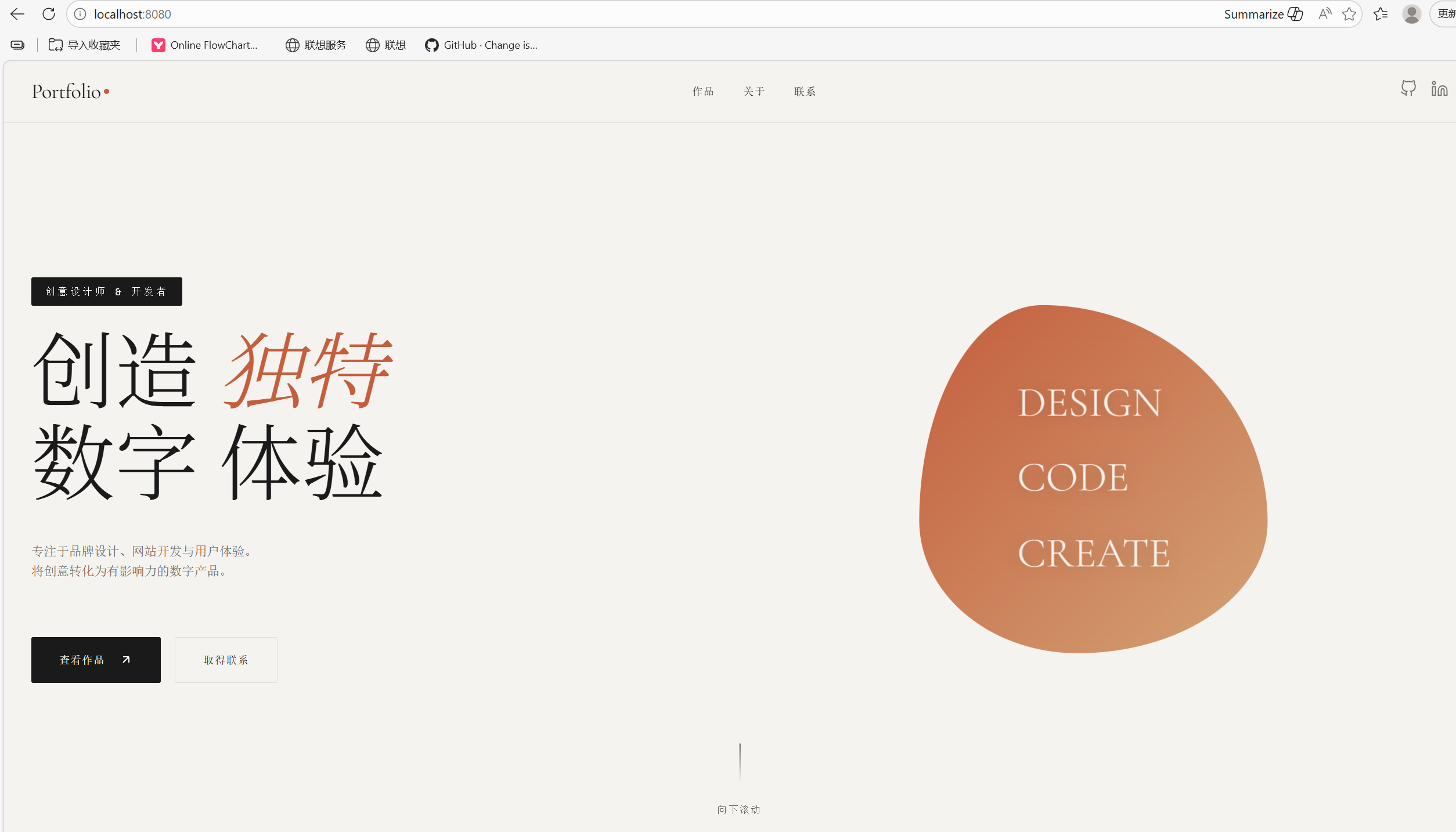Open the 导入收藏夹 favorites import control
The width and height of the screenshot is (1456, 832).
(x=84, y=45)
